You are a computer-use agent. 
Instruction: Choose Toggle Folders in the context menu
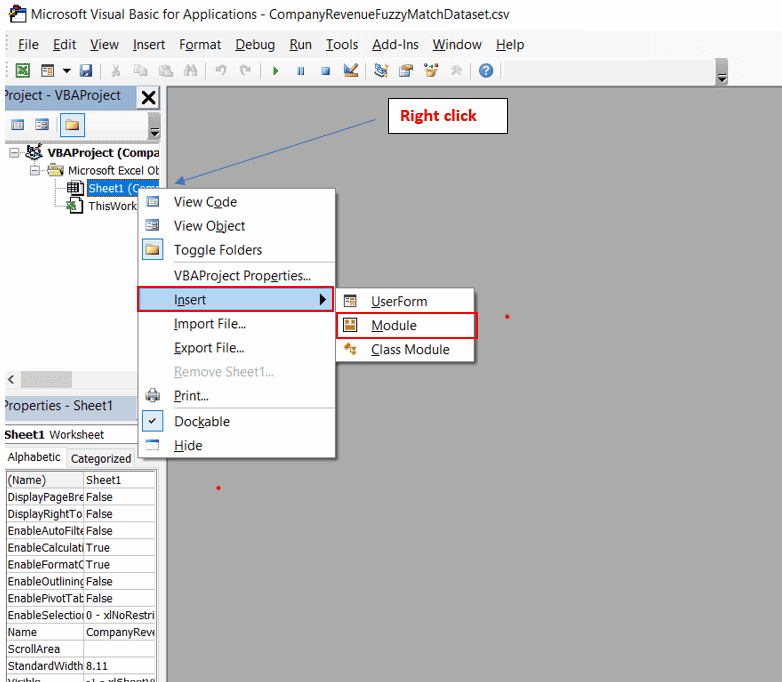point(237,250)
